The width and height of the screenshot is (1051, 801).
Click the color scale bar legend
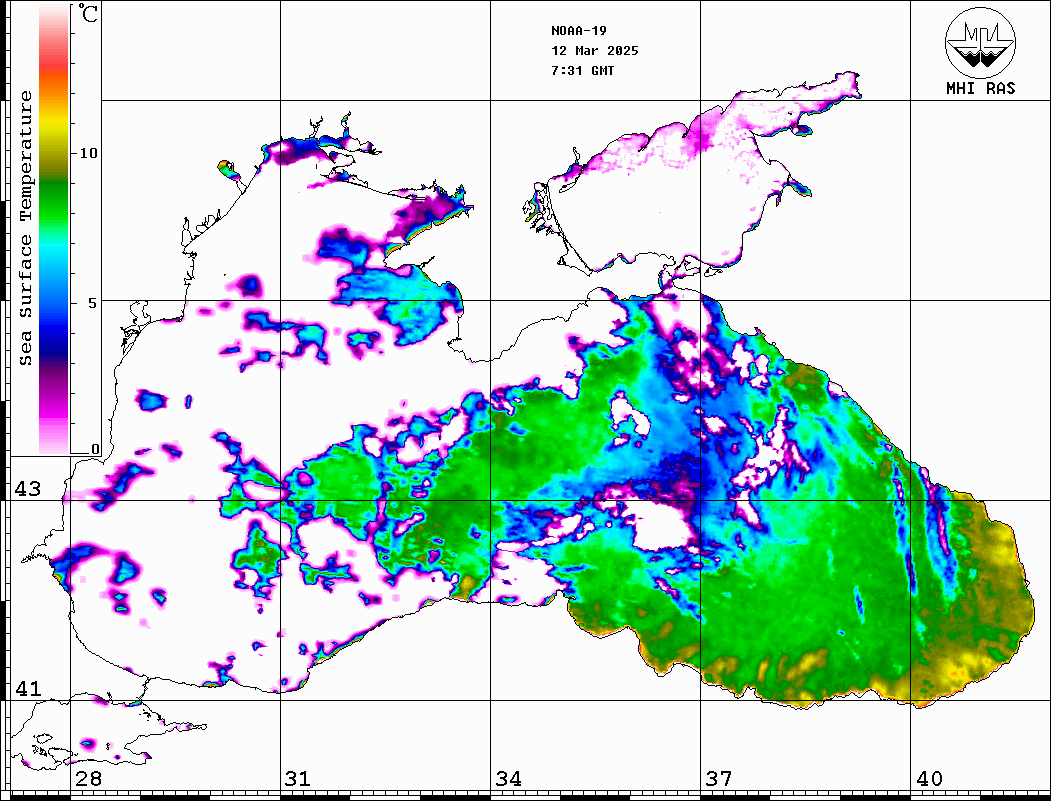[54, 230]
